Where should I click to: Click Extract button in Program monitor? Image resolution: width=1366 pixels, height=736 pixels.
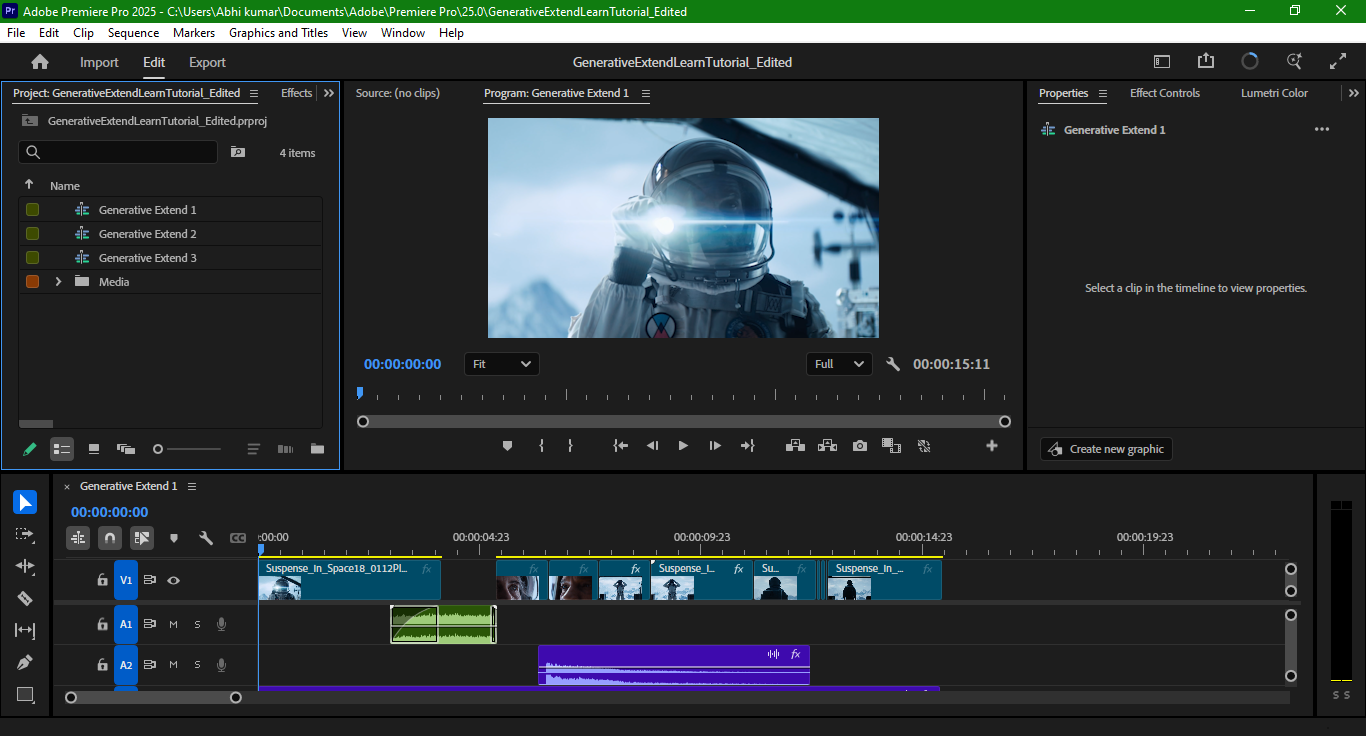(x=827, y=446)
